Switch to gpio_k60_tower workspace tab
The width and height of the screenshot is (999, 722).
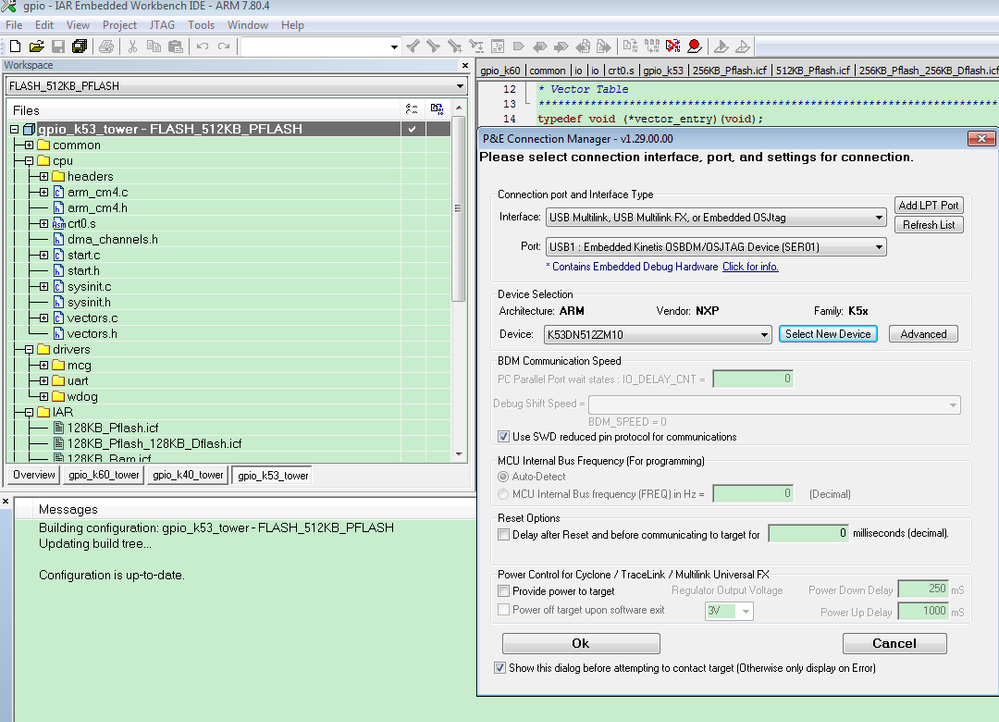click(x=103, y=475)
